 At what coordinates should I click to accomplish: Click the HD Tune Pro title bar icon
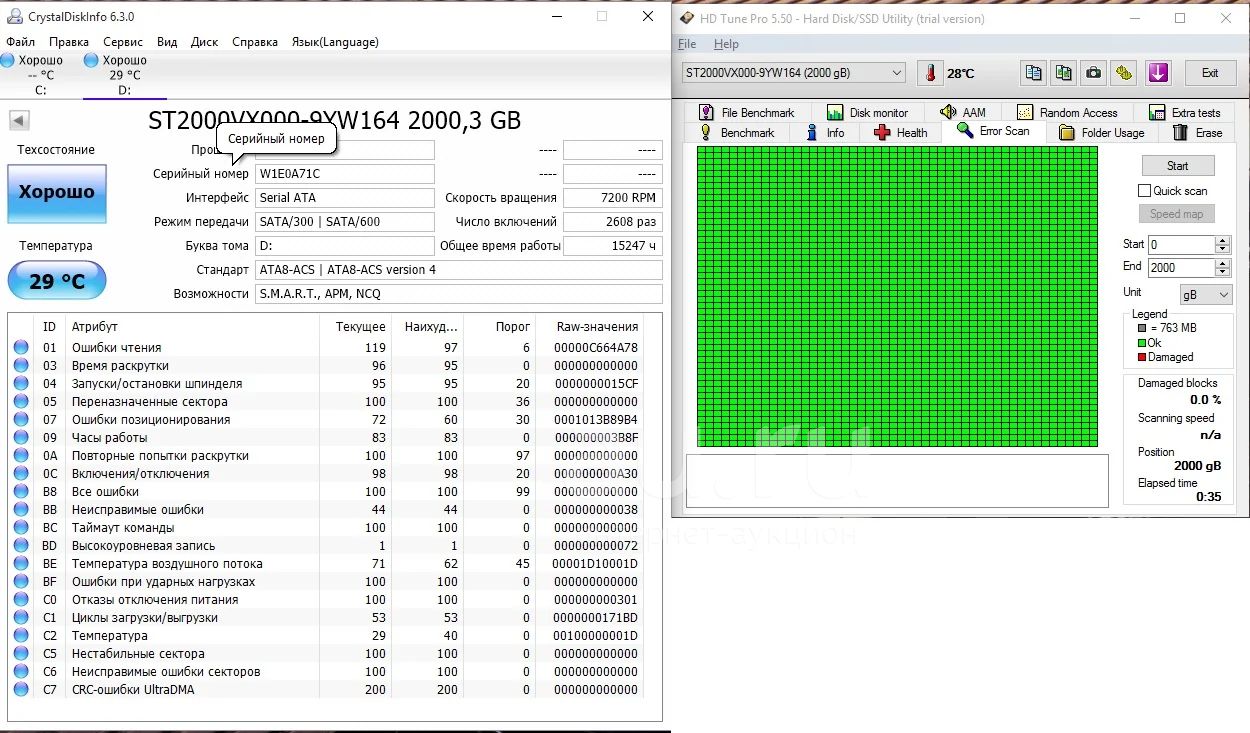[x=687, y=18]
